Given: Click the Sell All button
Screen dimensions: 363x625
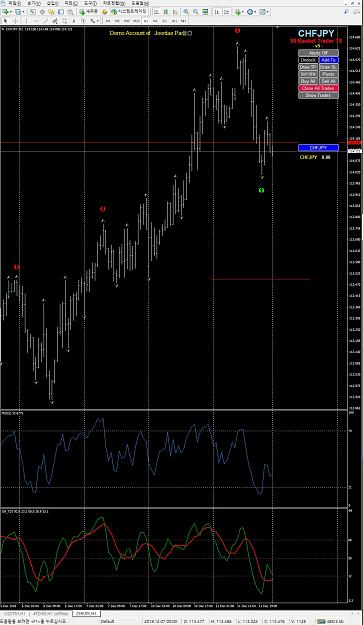Looking at the screenshot, I should (x=329, y=81).
